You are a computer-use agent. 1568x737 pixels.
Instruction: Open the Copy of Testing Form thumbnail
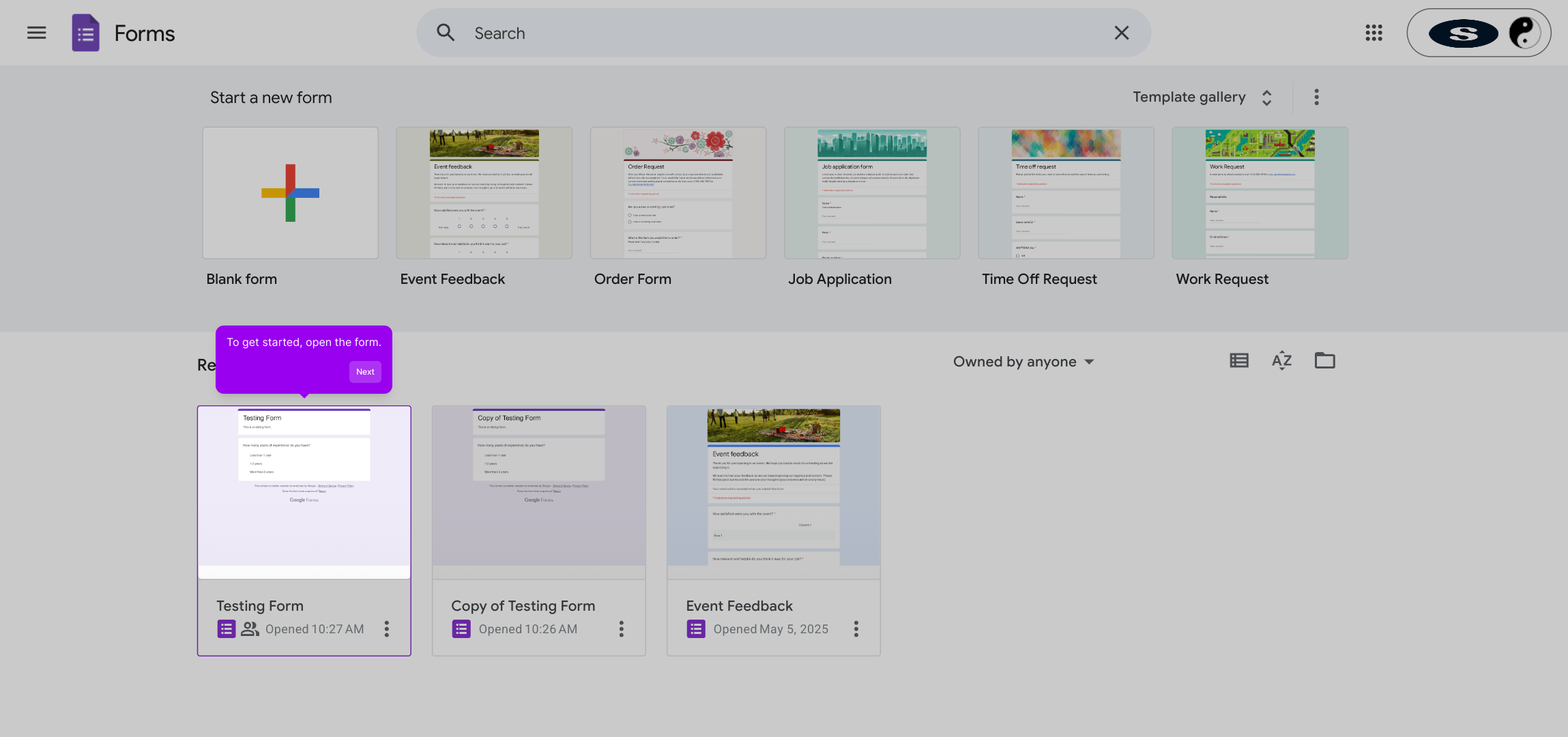(x=539, y=493)
